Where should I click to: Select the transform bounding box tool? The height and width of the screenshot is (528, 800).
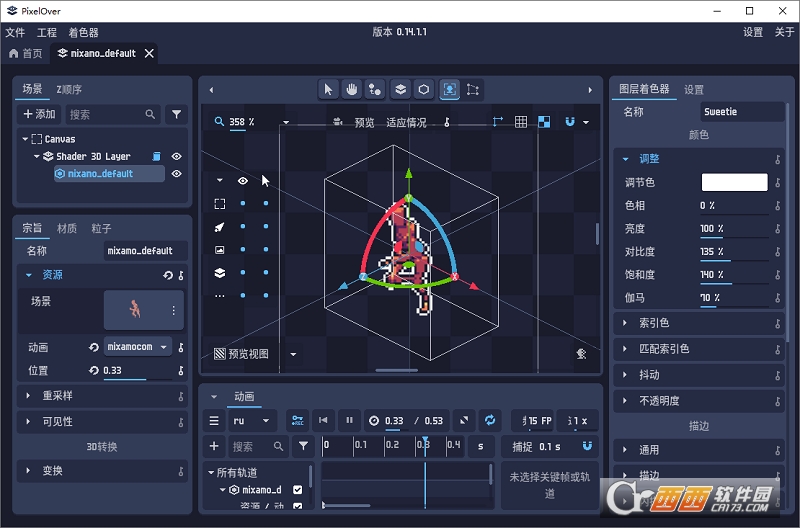pos(473,90)
